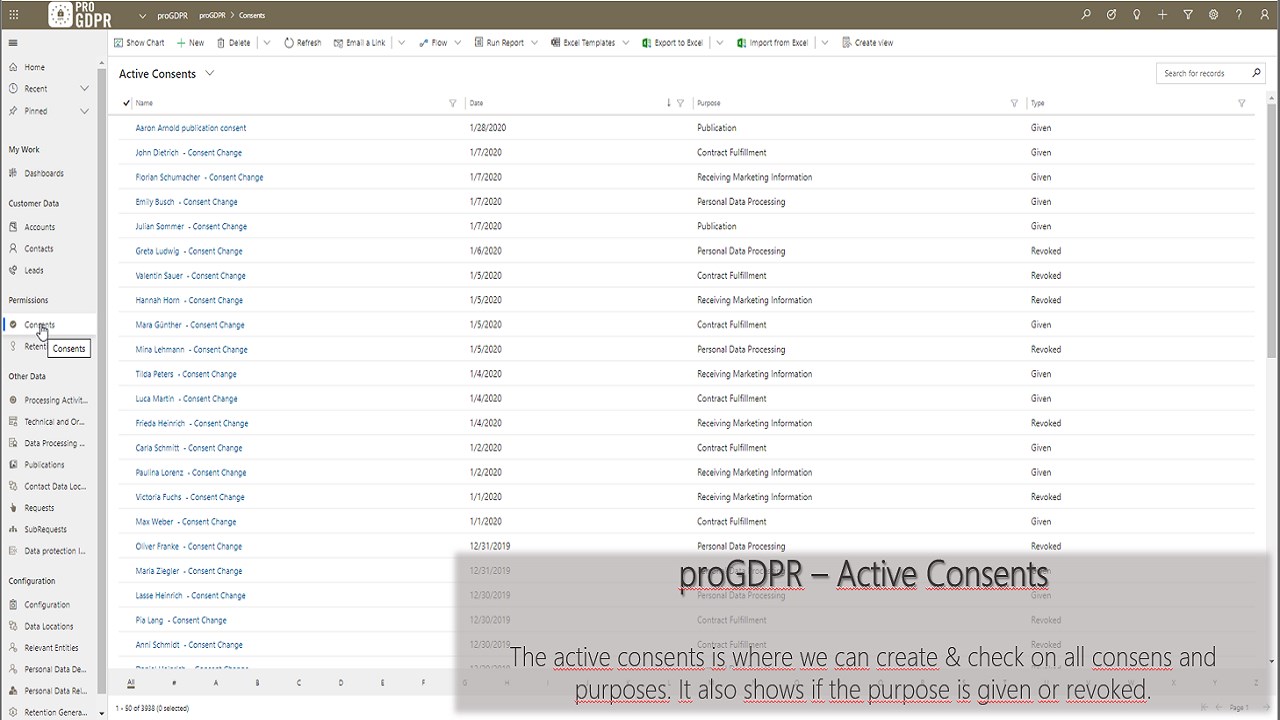Open the Name column filter
1280x720 pixels.
point(453,103)
